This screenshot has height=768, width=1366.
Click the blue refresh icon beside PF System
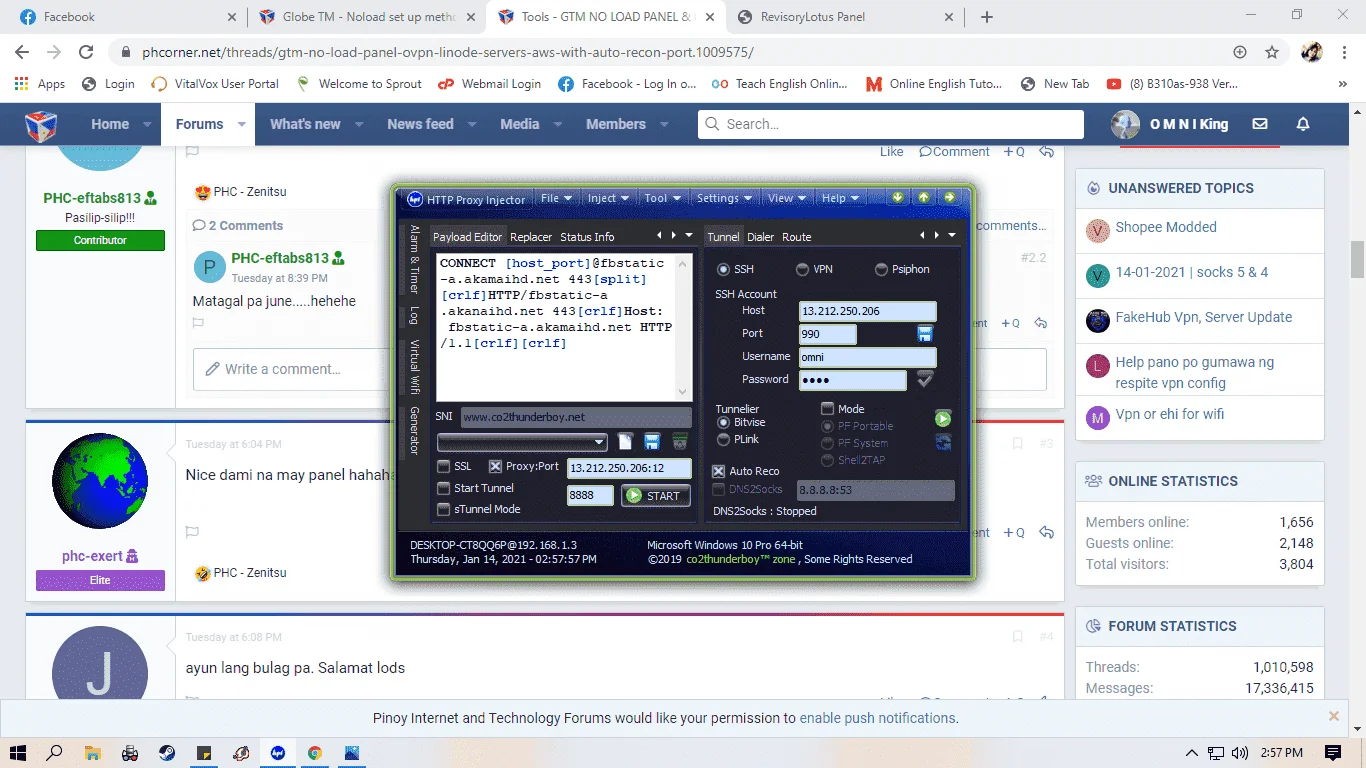tap(943, 442)
